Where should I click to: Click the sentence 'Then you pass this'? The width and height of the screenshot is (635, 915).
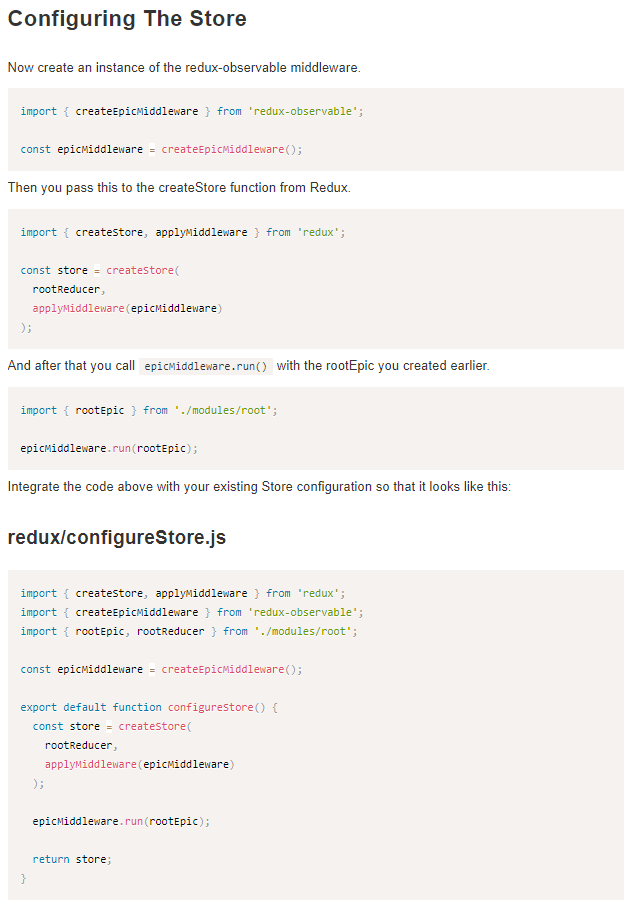pos(179,187)
